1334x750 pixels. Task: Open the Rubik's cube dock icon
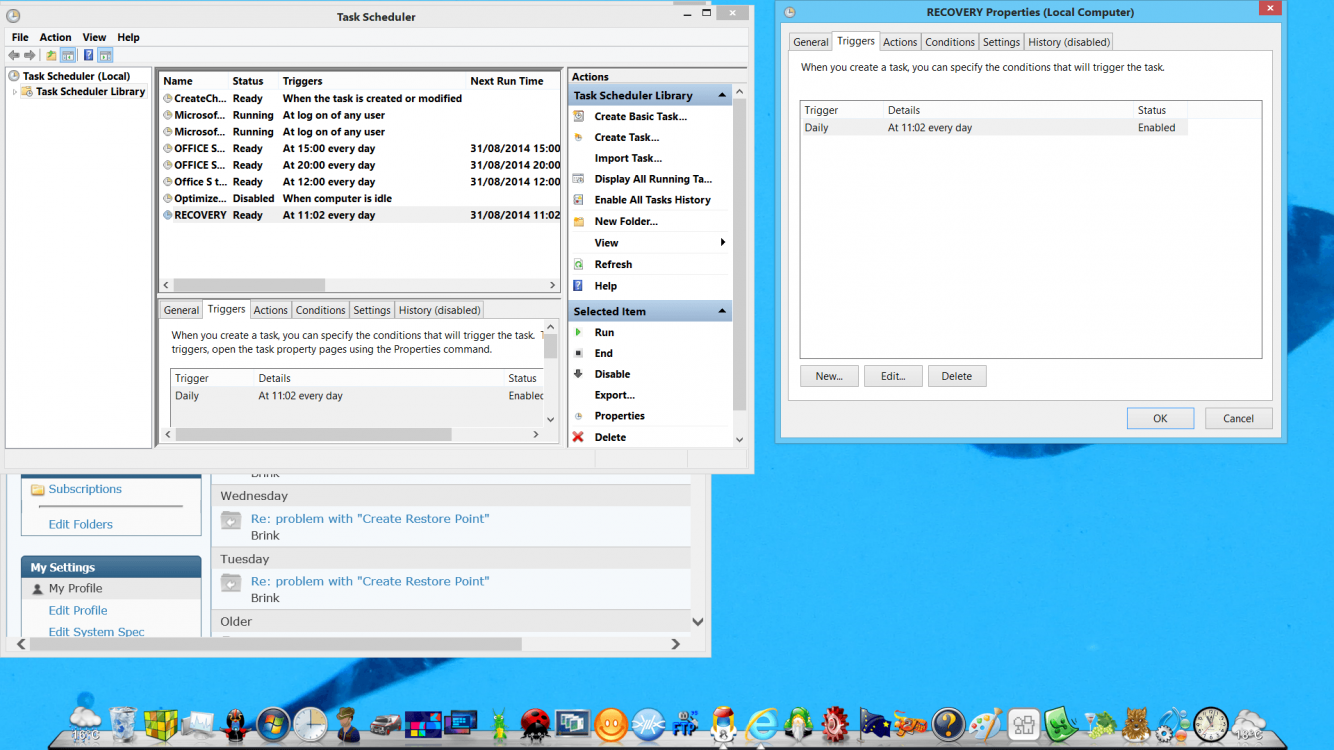point(160,723)
